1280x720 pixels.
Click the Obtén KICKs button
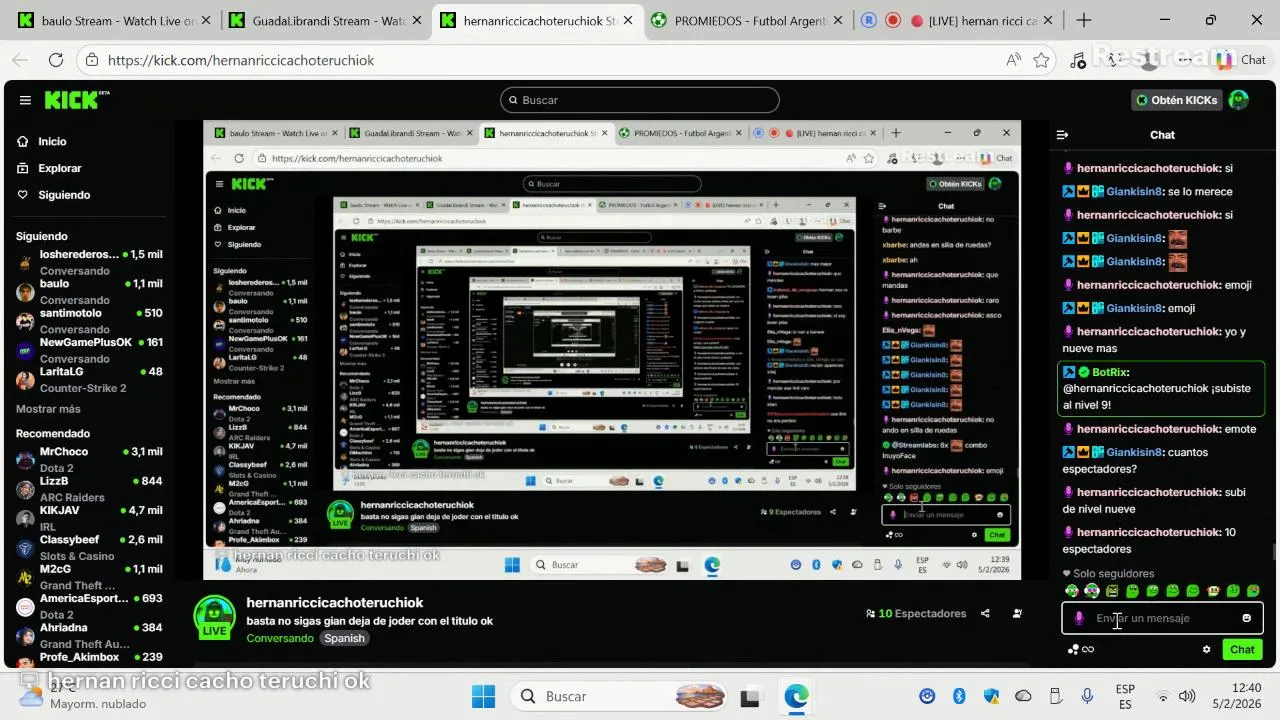tap(1176, 100)
